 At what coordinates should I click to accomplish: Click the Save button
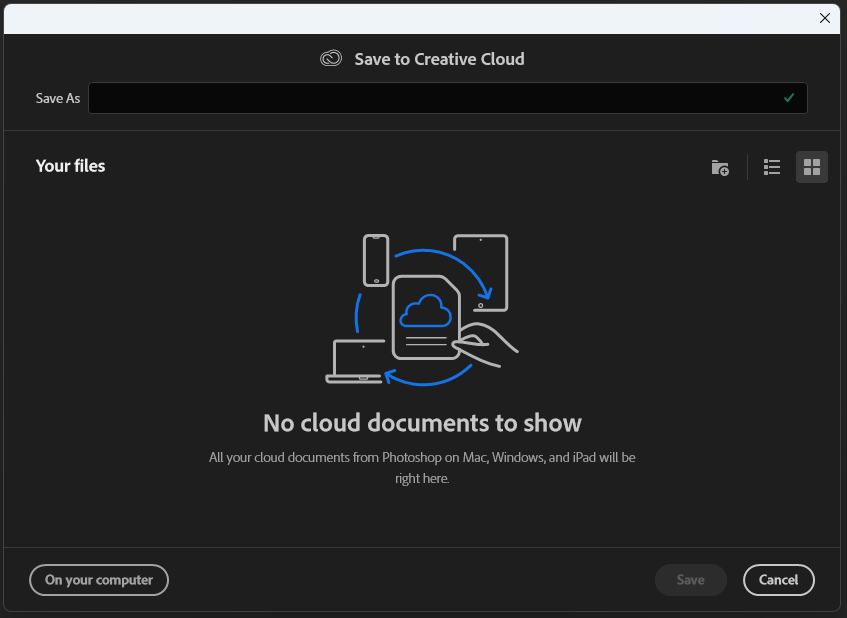[690, 580]
